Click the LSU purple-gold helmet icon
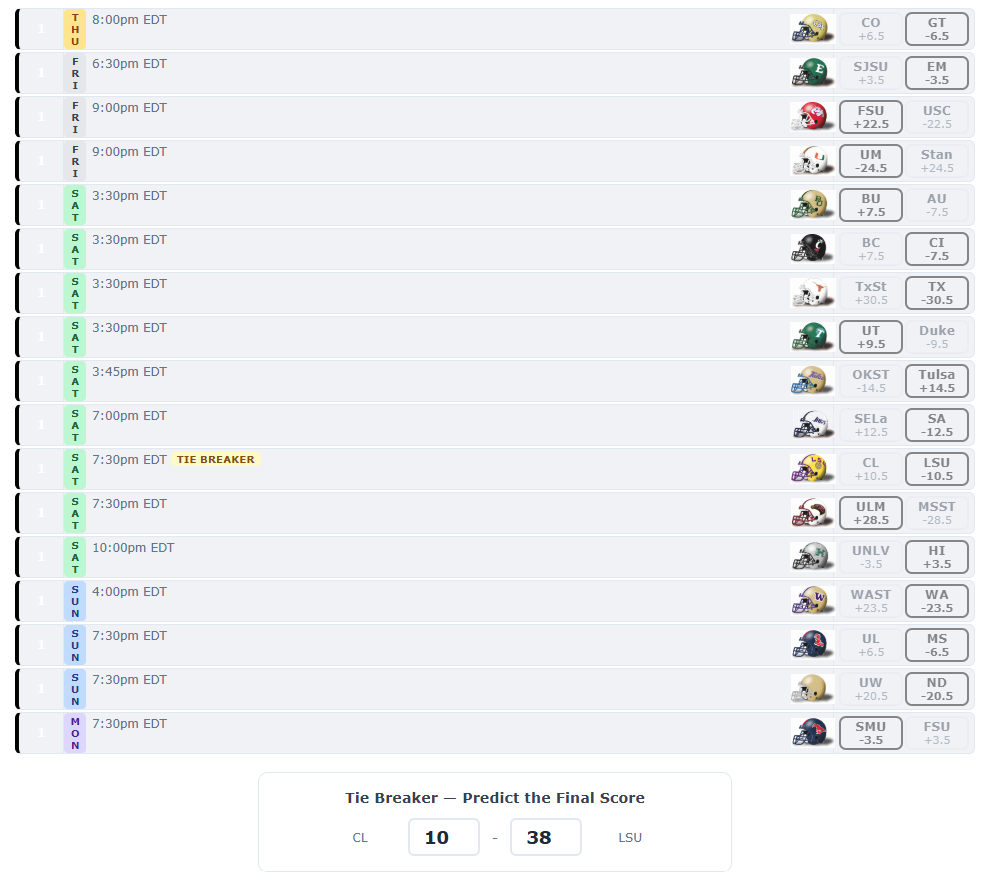The height and width of the screenshot is (874, 994). coord(811,469)
